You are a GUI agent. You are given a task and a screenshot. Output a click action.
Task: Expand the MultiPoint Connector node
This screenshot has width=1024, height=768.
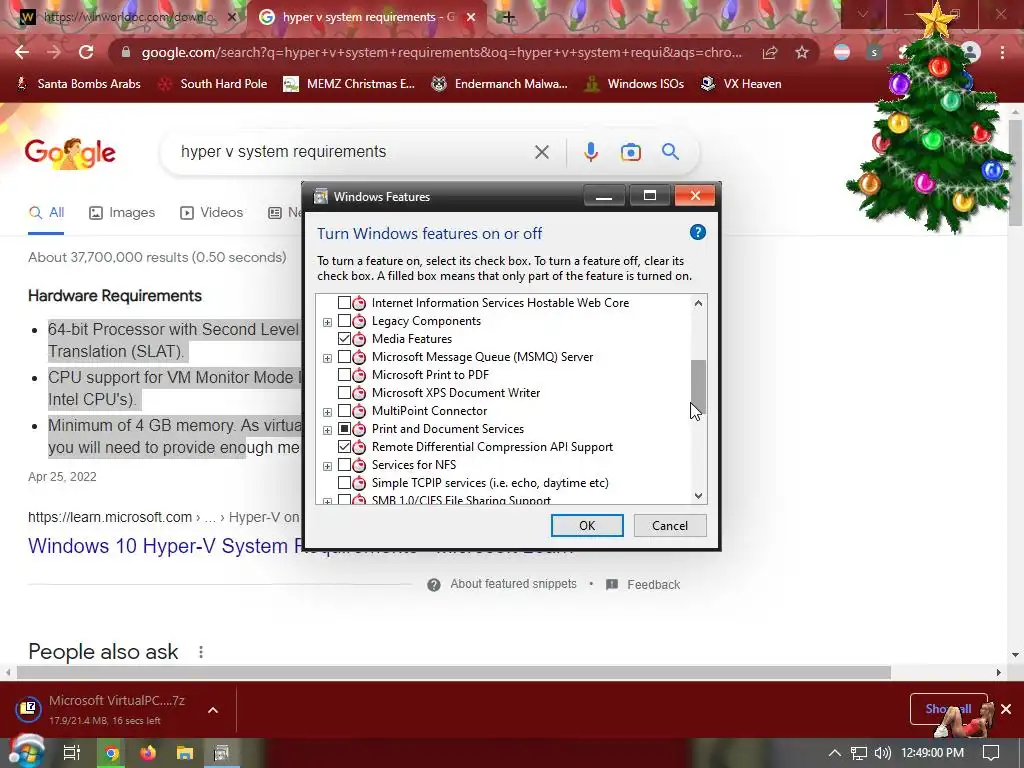coord(327,412)
